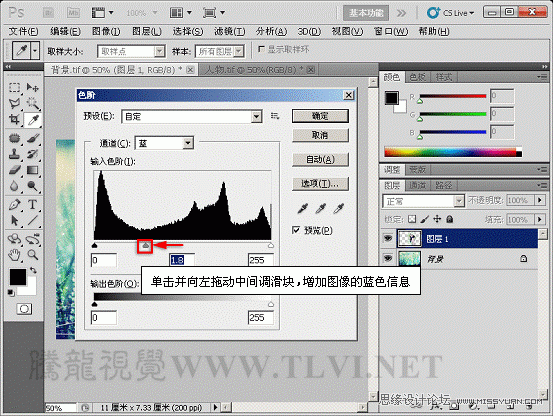Confirm Levels with the OK button
Image resolution: width=553 pixels, height=416 pixels.
pos(320,116)
